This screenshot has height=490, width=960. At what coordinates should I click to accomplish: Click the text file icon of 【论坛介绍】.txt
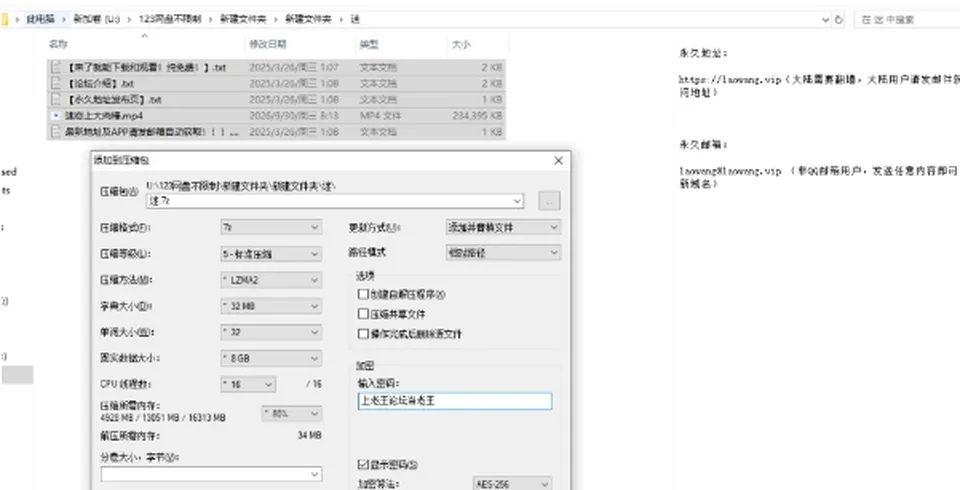coord(56,83)
